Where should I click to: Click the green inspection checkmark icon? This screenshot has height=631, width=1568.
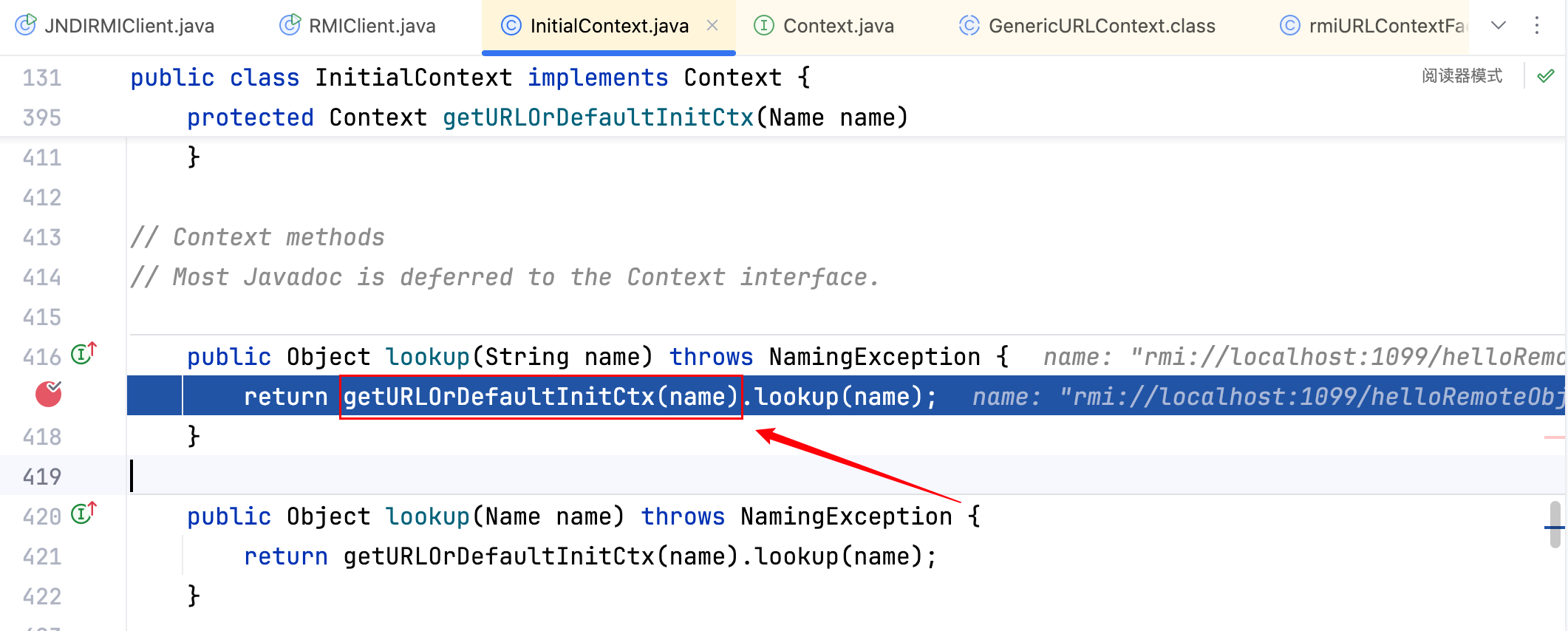click(1545, 76)
